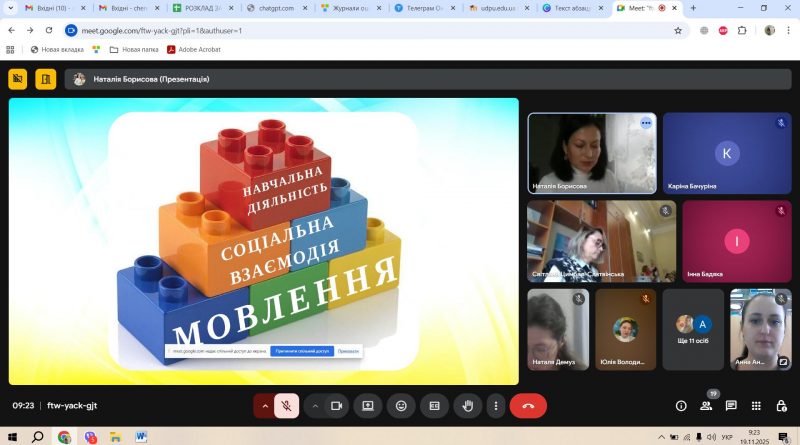
Task: Hang up with the red leave call button
Action: (528, 406)
